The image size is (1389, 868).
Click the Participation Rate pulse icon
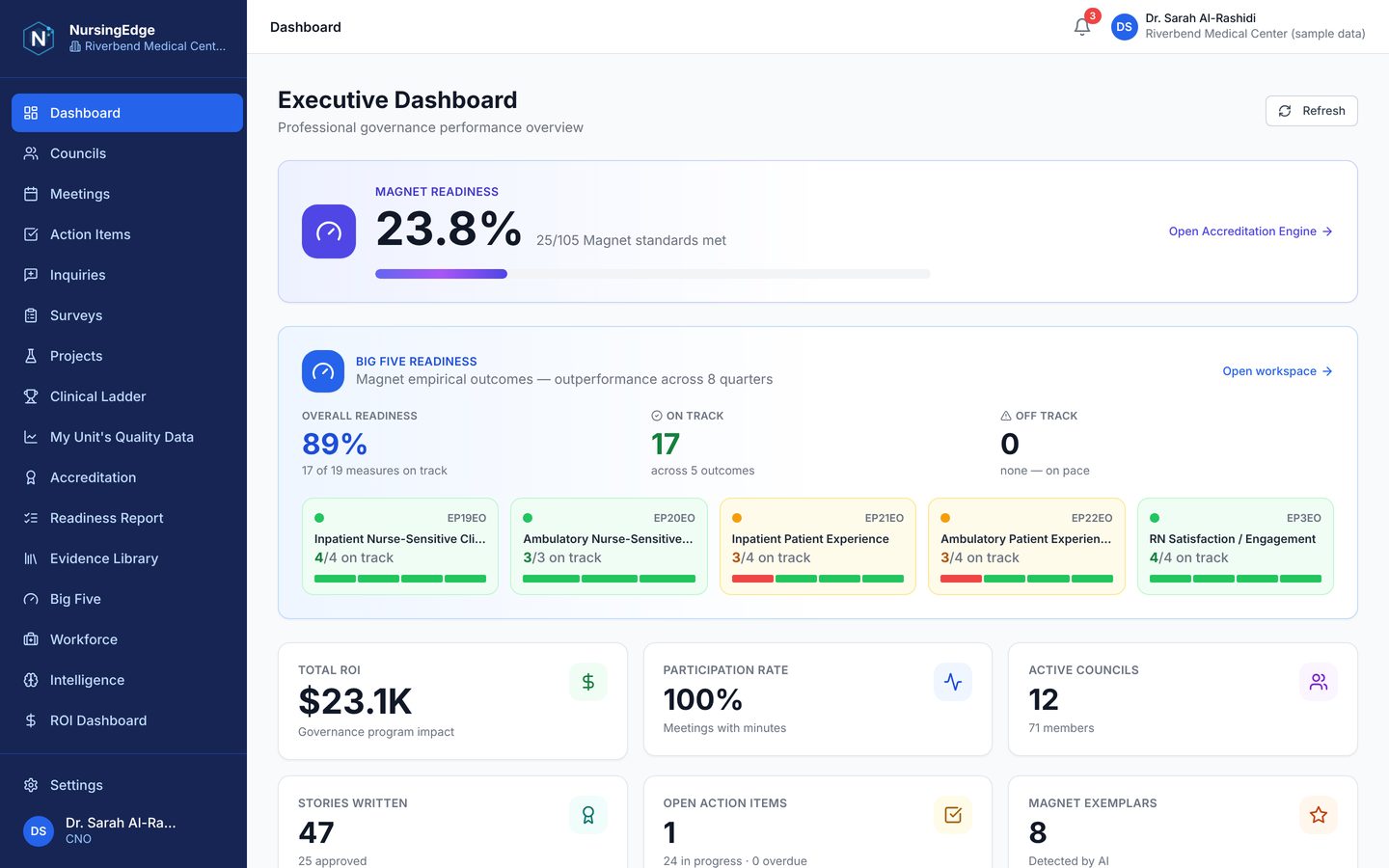point(953,682)
